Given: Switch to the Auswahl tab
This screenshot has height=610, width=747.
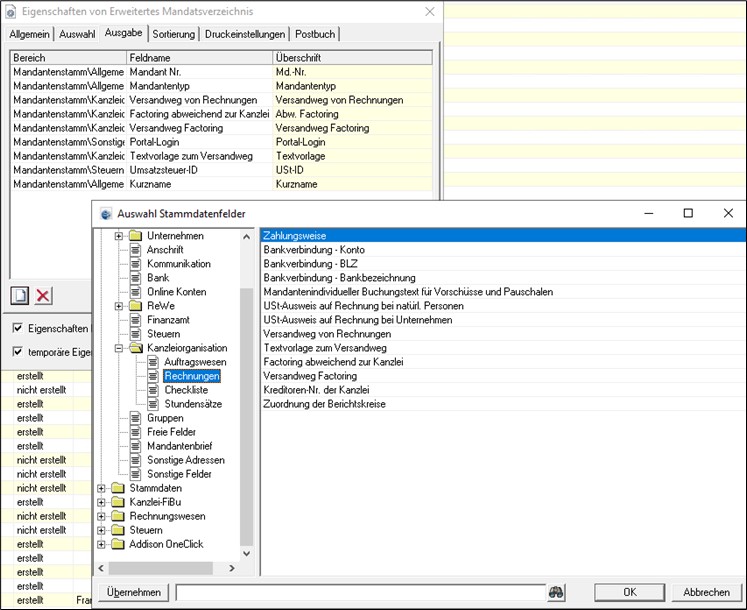Looking at the screenshot, I should (x=77, y=34).
